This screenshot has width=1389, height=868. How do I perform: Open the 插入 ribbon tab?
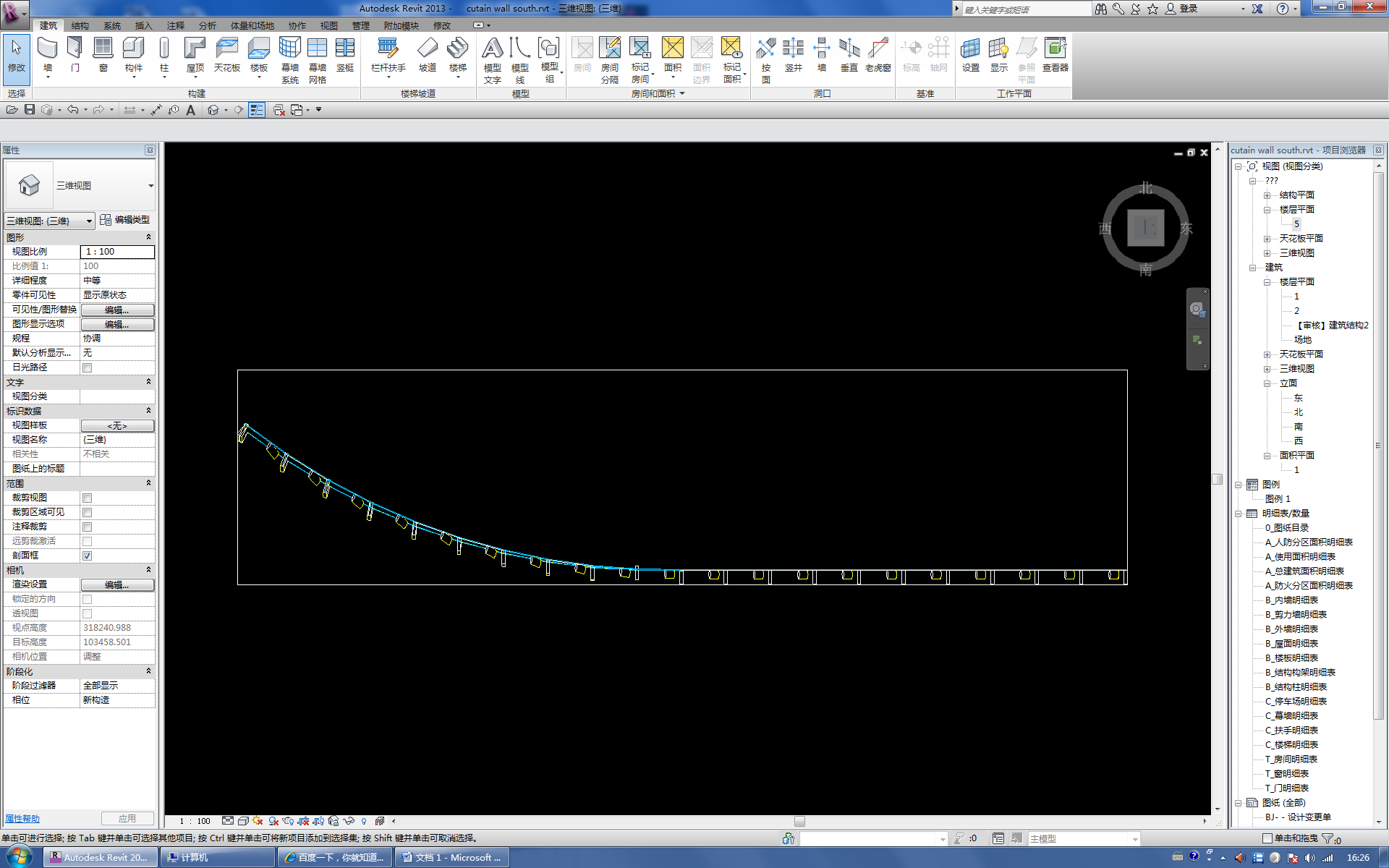pyautogui.click(x=143, y=25)
